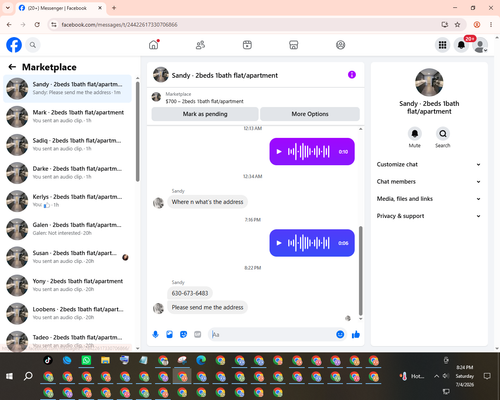Open TikTok from the Windows taskbar
The height and width of the screenshot is (400, 500).
point(48,360)
